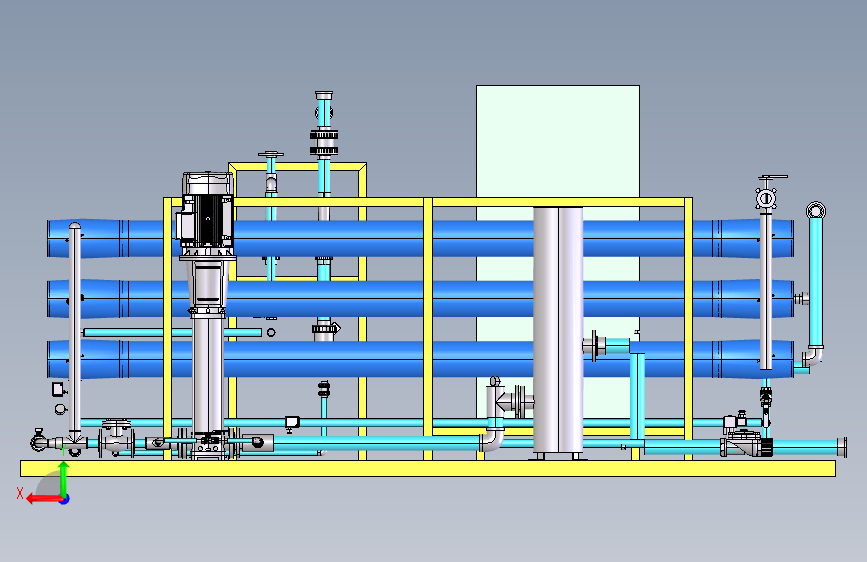
Task: Select the short cyan horizontal pipe behind the pump
Action: click(x=172, y=332)
